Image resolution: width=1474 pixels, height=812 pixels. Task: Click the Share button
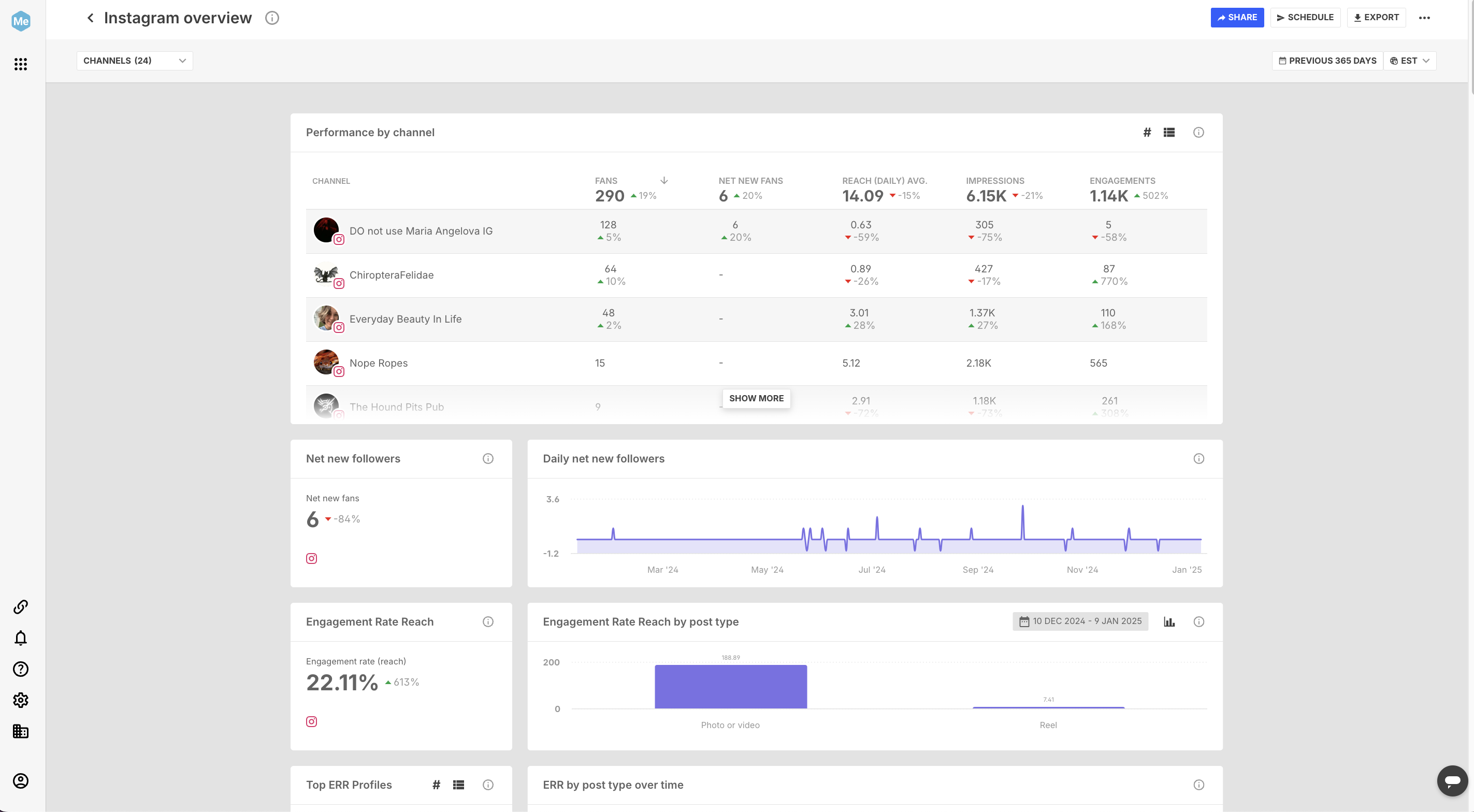click(1237, 18)
